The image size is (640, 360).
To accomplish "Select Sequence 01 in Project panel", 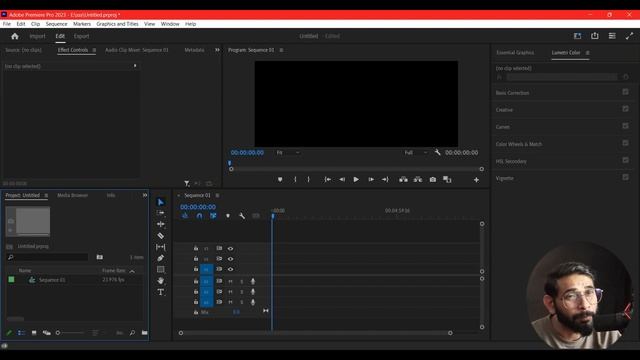I will coord(52,280).
